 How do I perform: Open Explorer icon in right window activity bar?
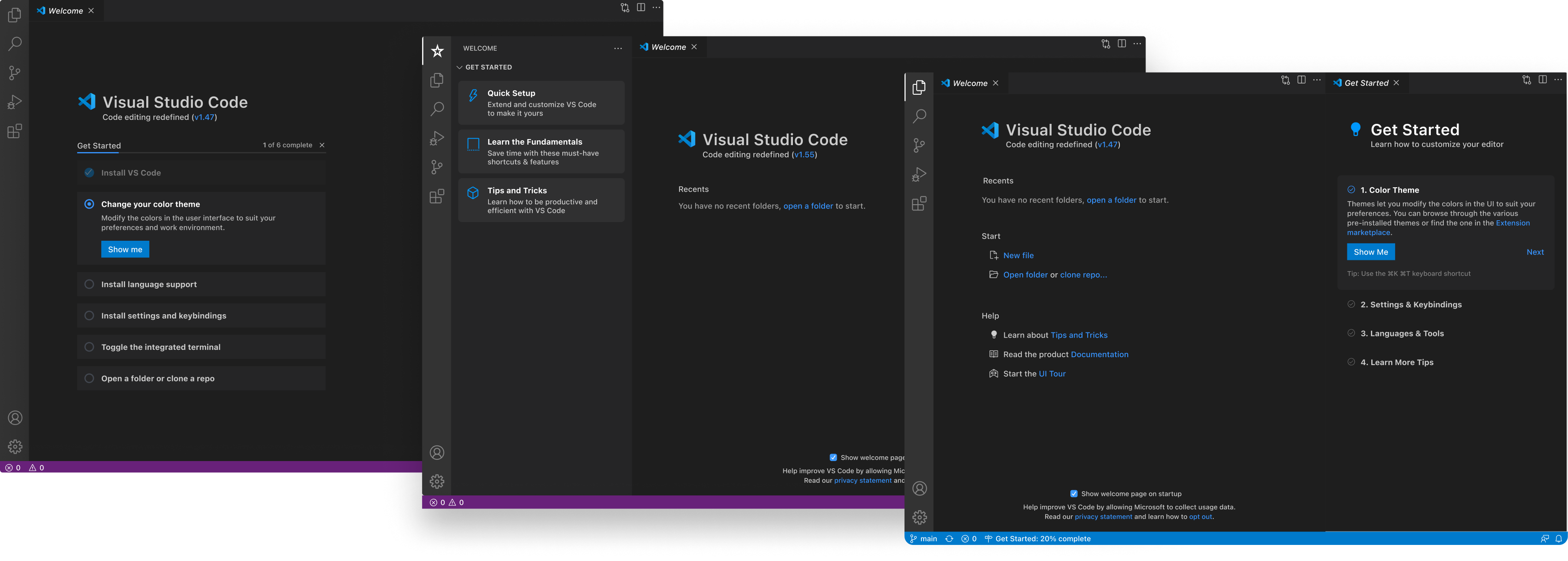919,88
